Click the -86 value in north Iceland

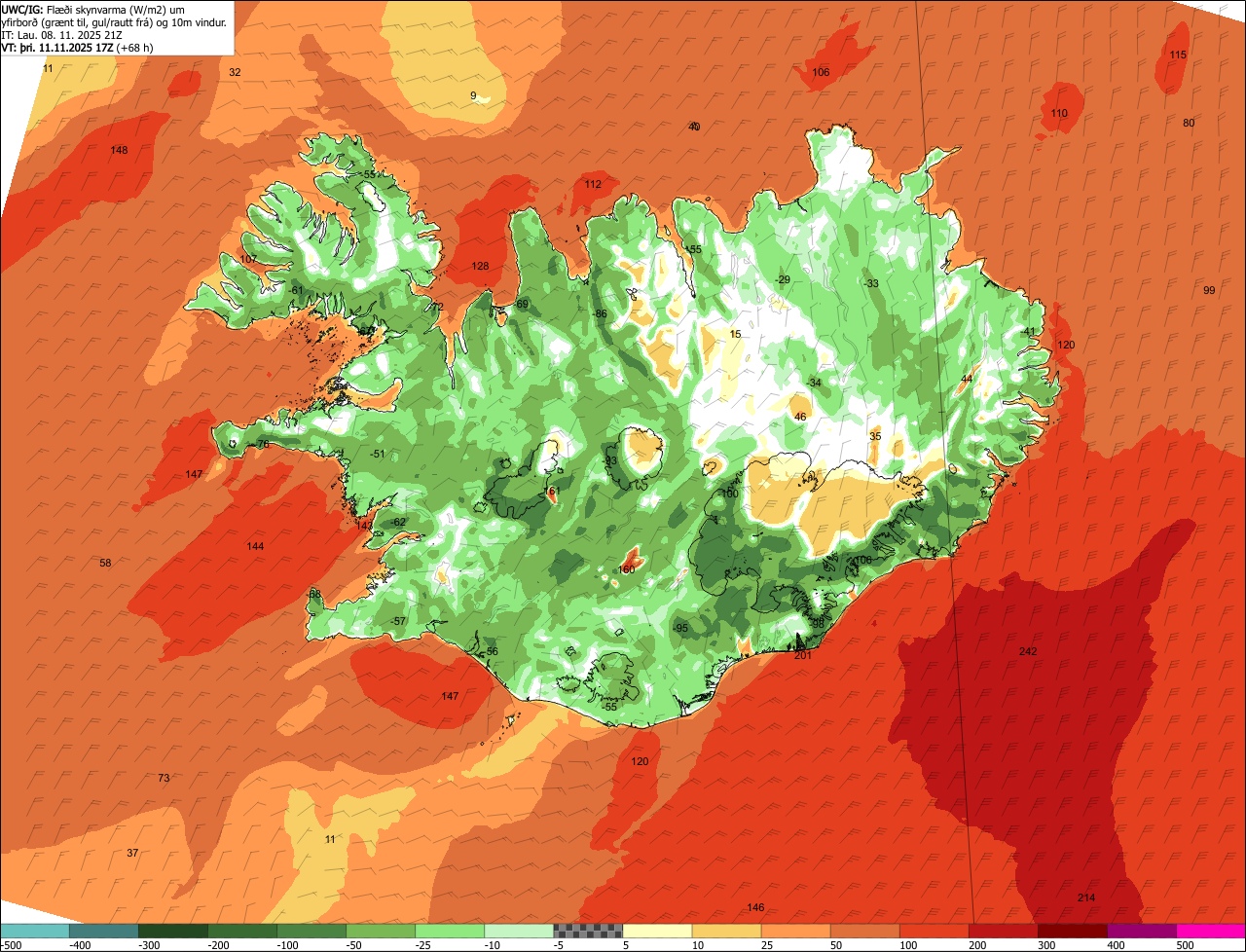(x=600, y=313)
